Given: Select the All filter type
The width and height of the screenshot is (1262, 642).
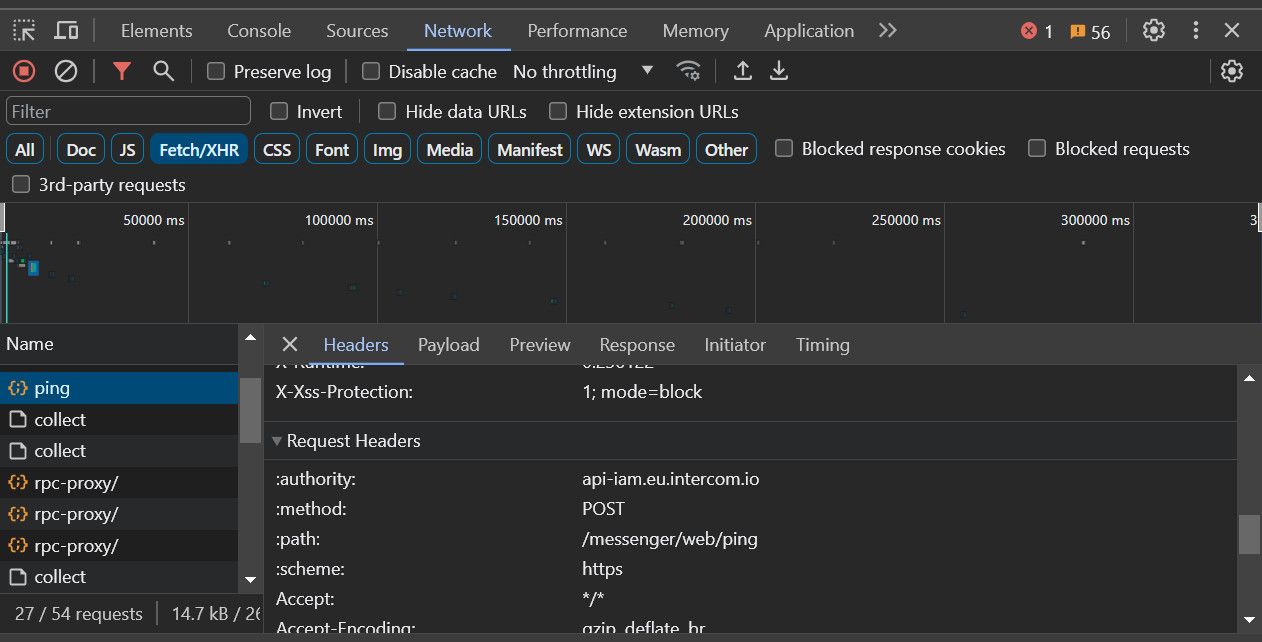Looking at the screenshot, I should 25,150.
